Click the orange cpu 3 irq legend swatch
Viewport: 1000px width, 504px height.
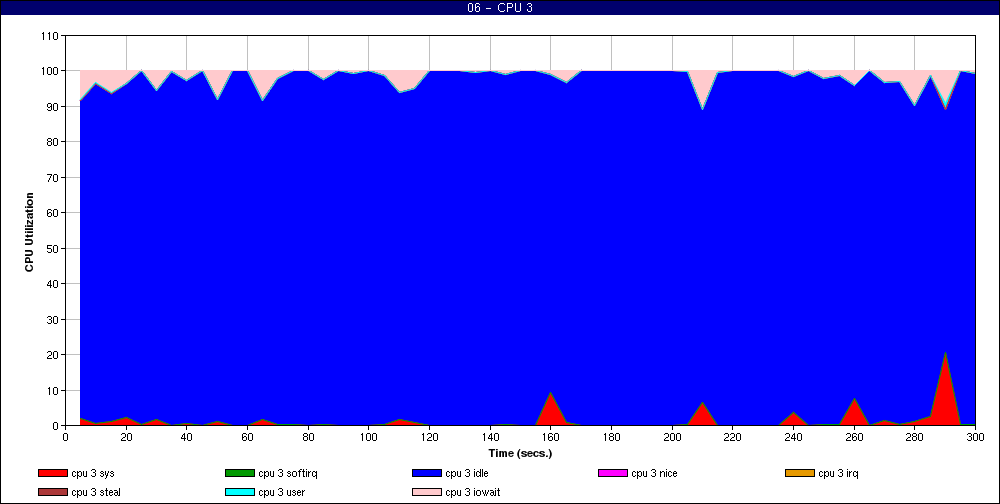click(800, 473)
